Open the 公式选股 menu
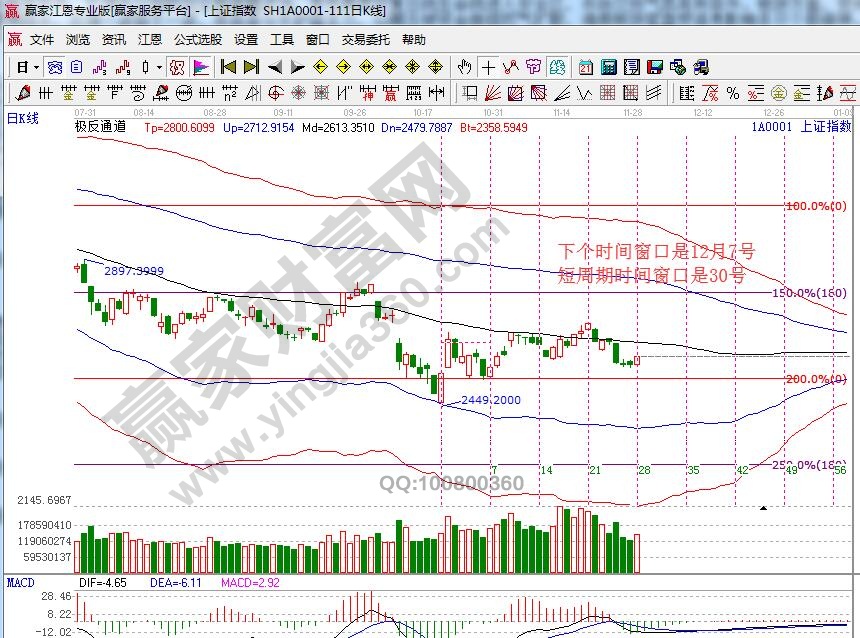The image size is (860, 638). pyautogui.click(x=198, y=40)
